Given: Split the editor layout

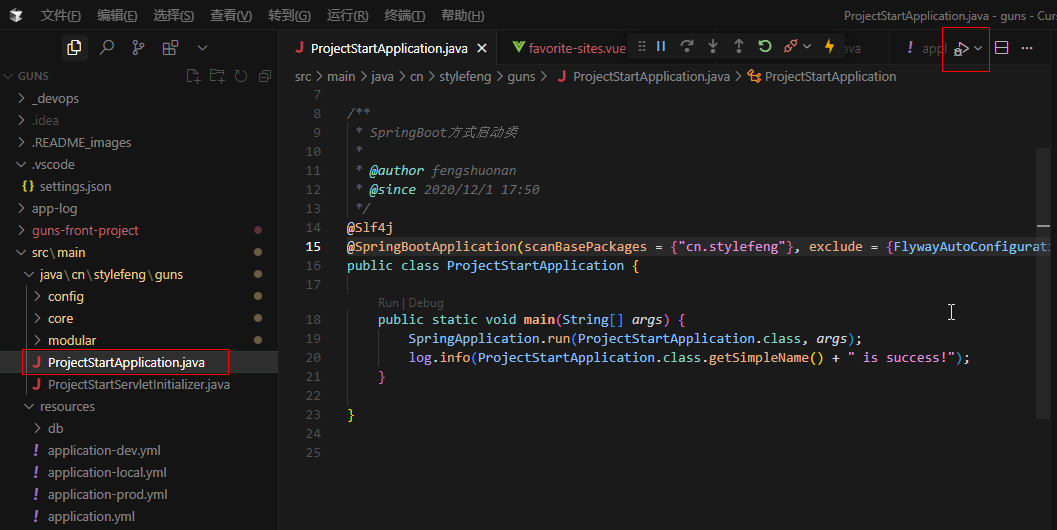Looking at the screenshot, I should (1001, 48).
